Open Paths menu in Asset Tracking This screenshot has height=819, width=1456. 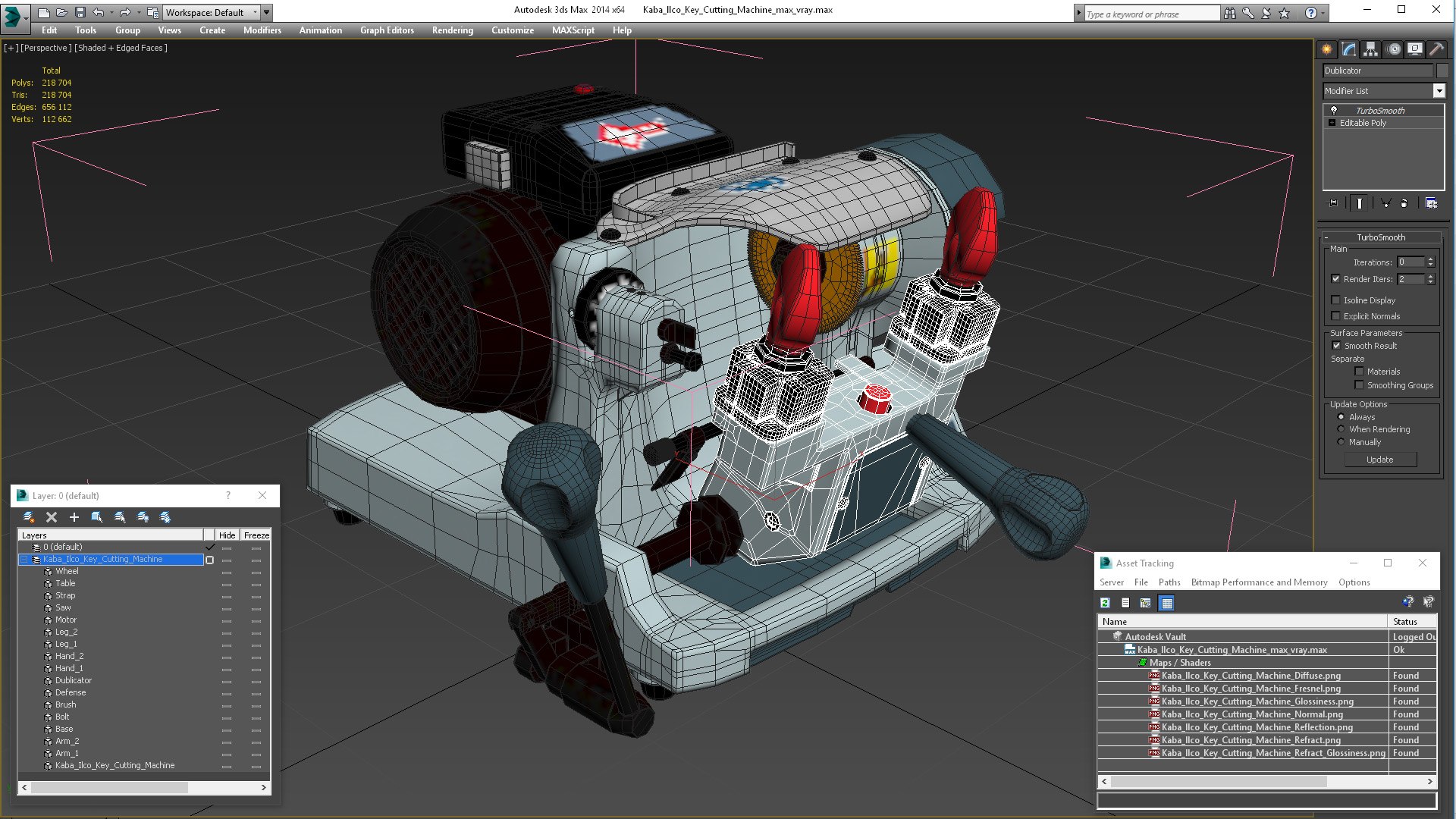click(x=1169, y=582)
